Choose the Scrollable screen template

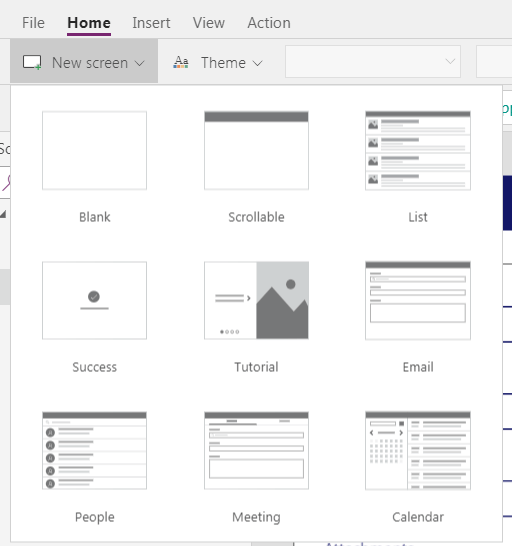[x=256, y=150]
